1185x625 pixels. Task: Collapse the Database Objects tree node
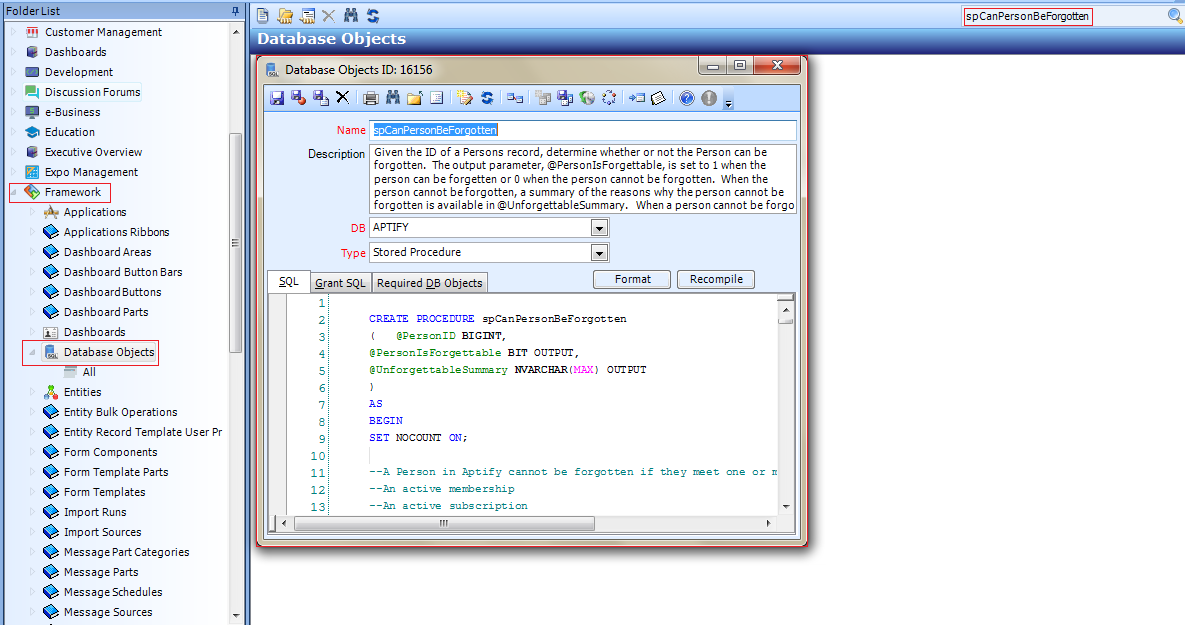point(32,352)
